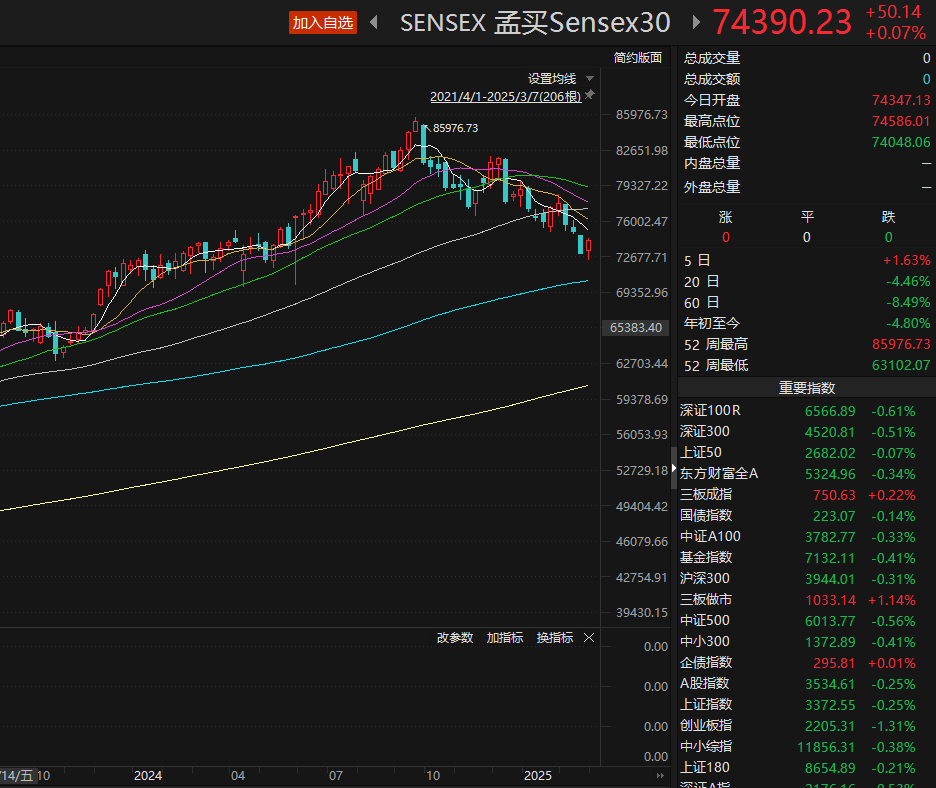This screenshot has height=788, width=936.
Task: Select 深证300 index row
Action: click(806, 432)
